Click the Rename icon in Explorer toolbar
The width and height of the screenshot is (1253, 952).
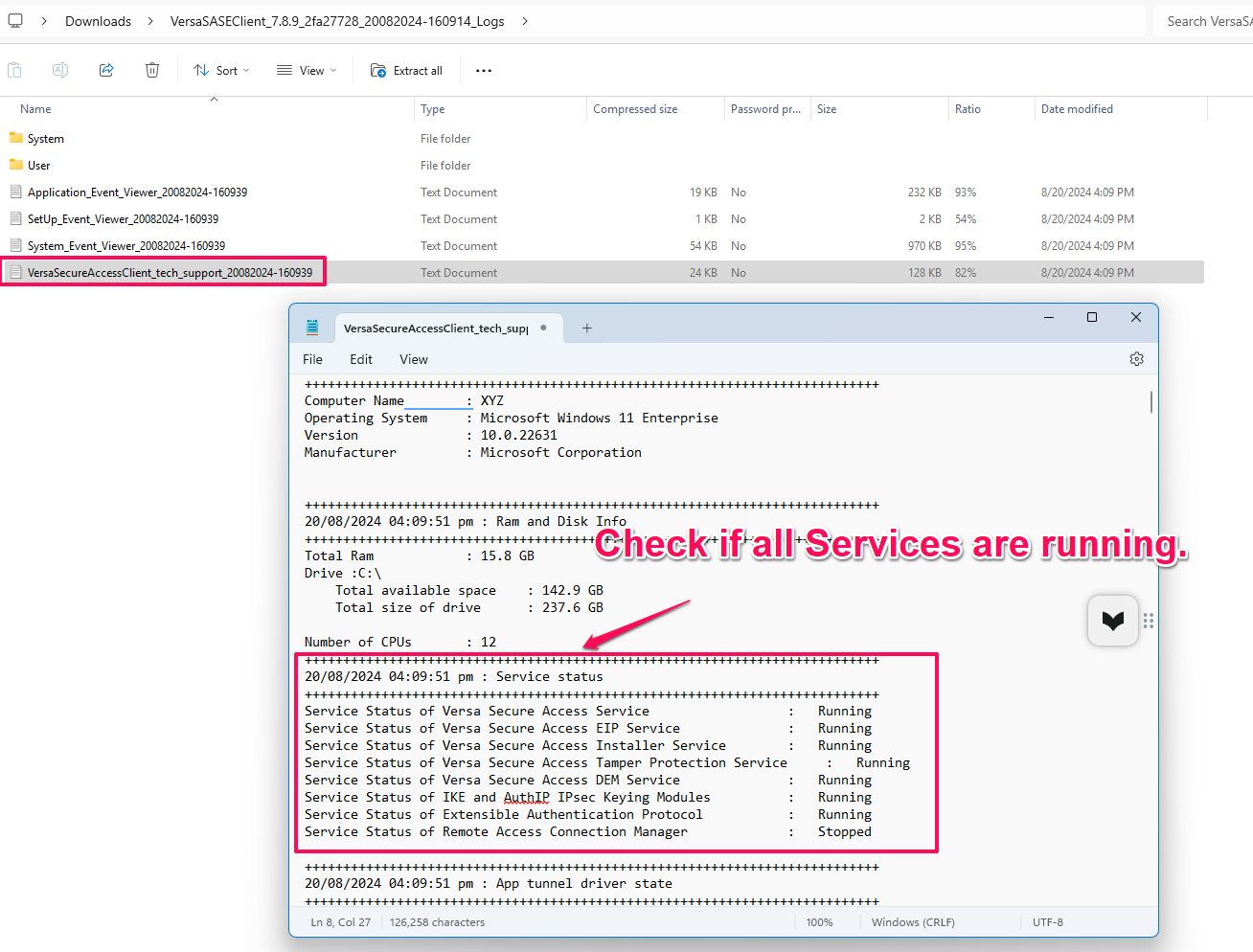click(x=60, y=70)
